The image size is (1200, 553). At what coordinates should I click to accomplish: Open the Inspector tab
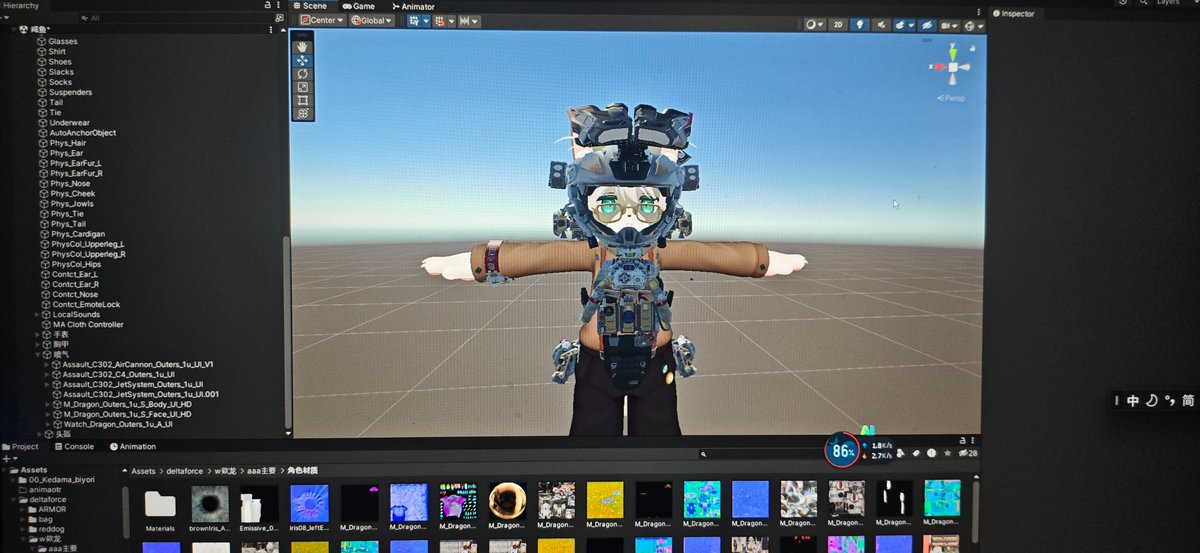(x=1013, y=14)
